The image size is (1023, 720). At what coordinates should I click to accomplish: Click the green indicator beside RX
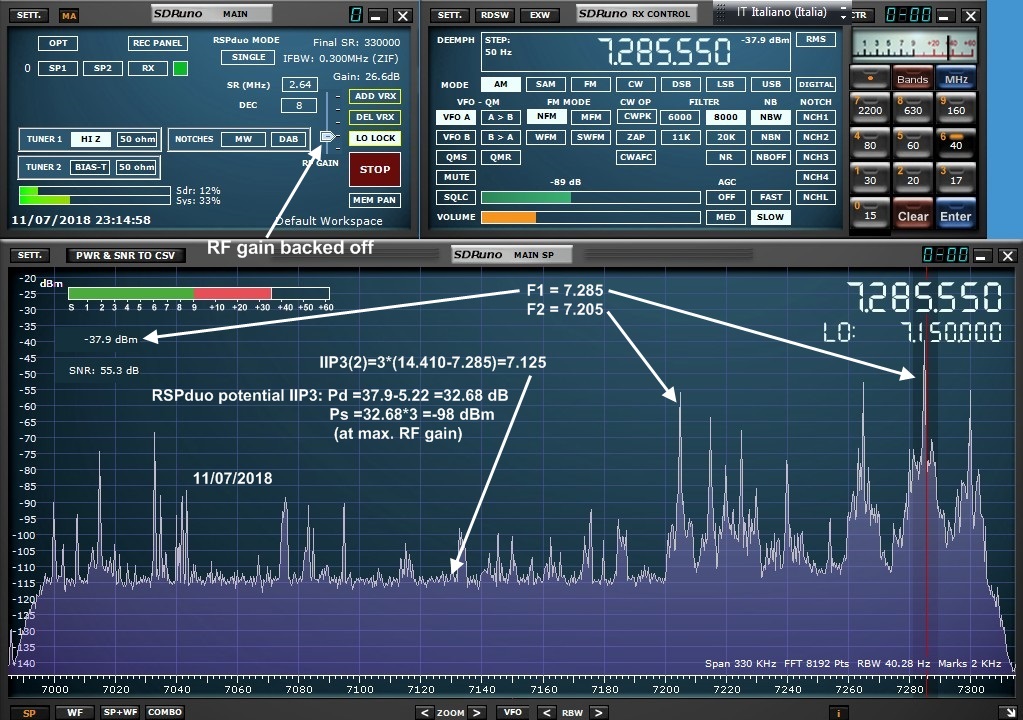click(180, 68)
